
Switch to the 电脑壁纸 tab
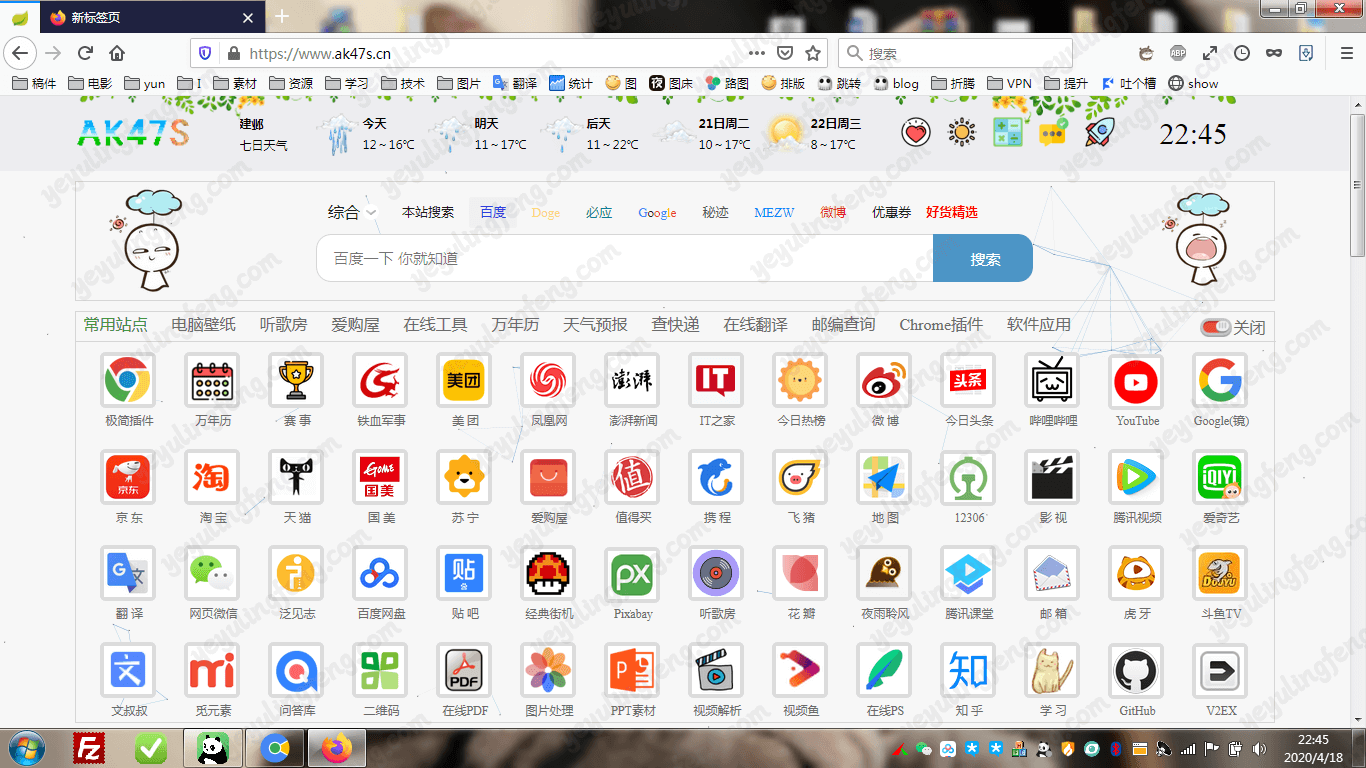(x=204, y=325)
